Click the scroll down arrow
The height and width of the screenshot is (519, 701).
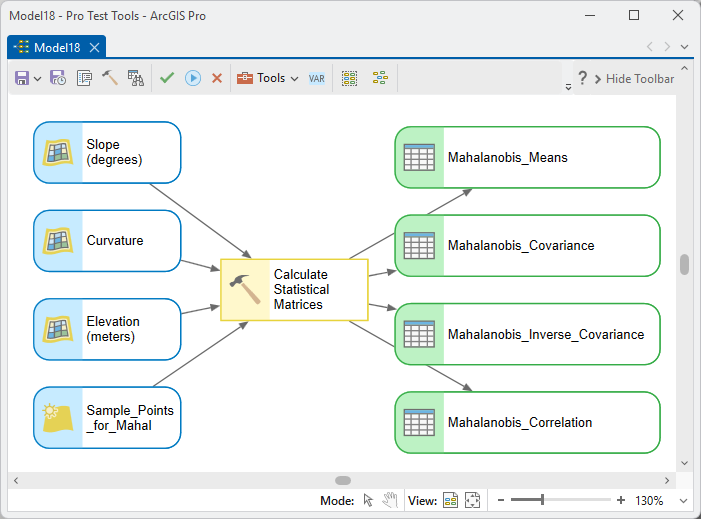[x=684, y=463]
